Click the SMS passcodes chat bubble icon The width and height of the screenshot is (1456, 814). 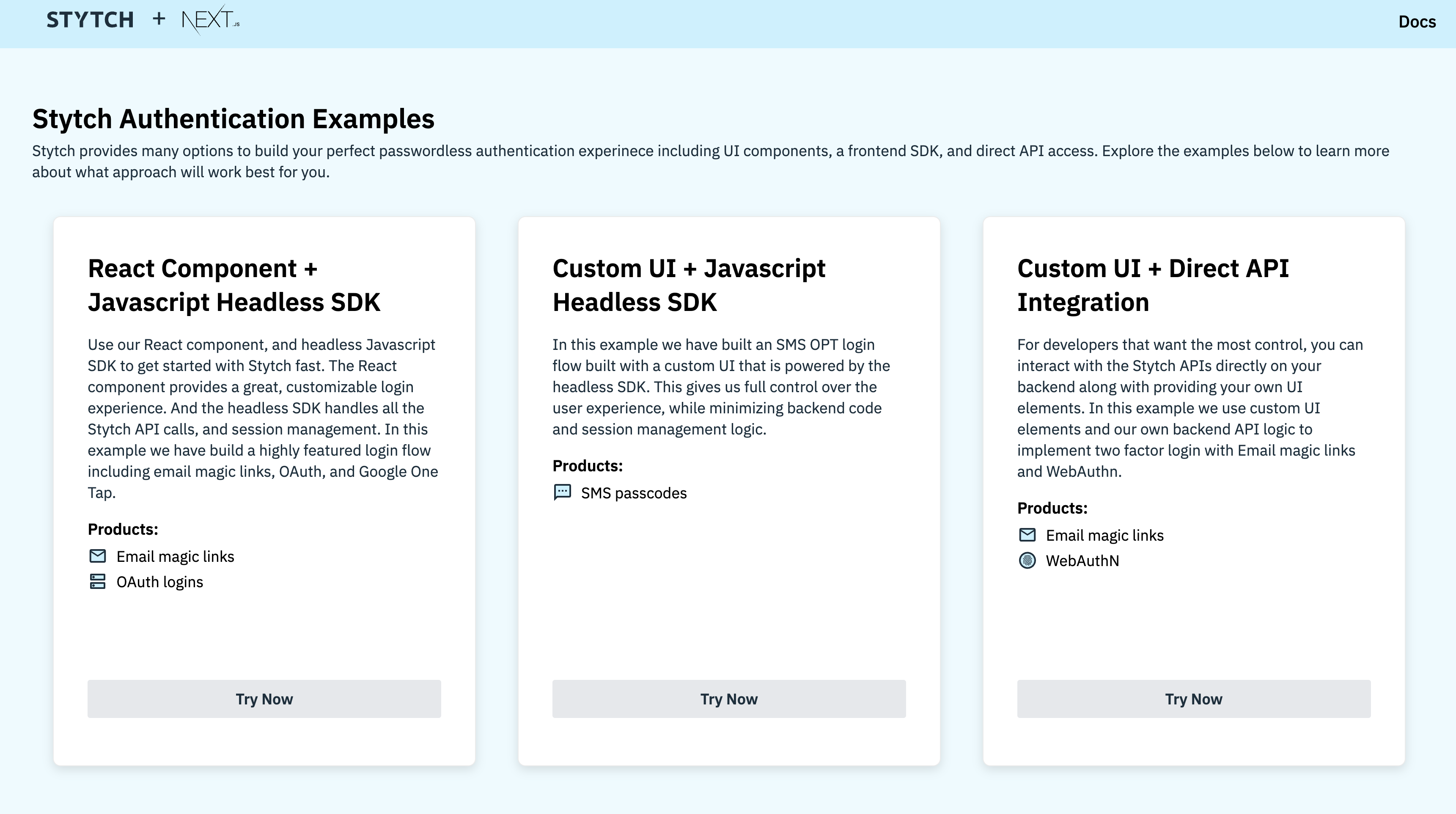click(562, 492)
